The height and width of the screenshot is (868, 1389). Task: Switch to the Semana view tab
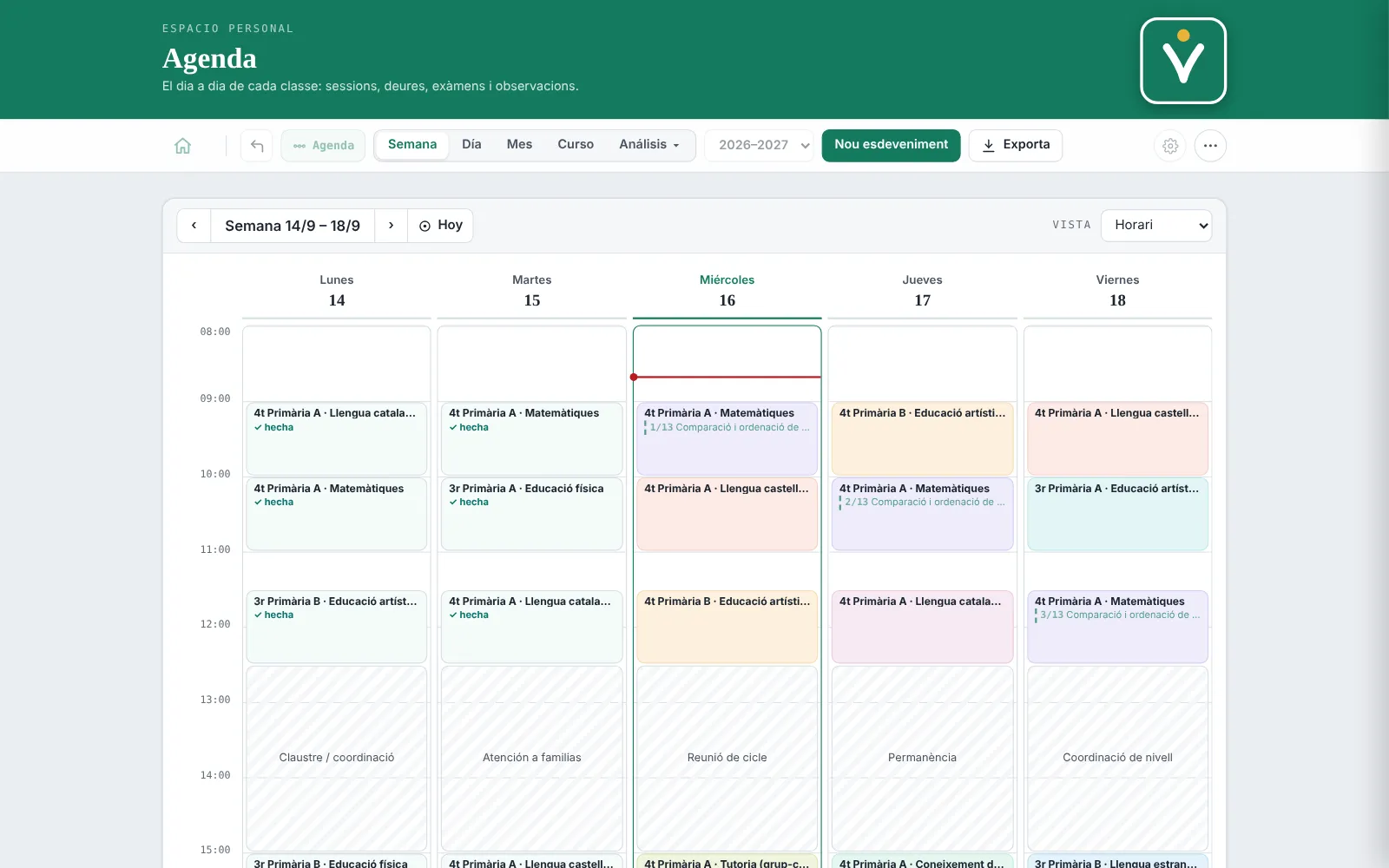pyautogui.click(x=412, y=145)
